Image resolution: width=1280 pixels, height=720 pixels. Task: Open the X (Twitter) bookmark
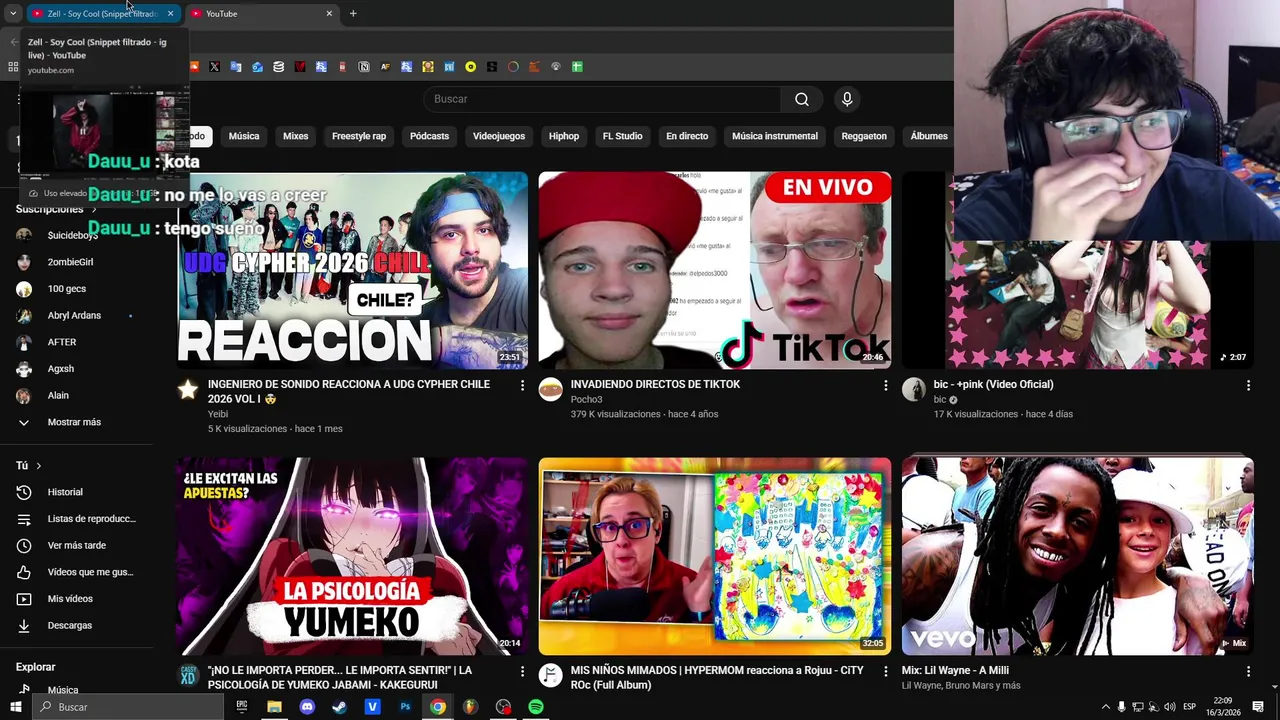click(x=214, y=67)
